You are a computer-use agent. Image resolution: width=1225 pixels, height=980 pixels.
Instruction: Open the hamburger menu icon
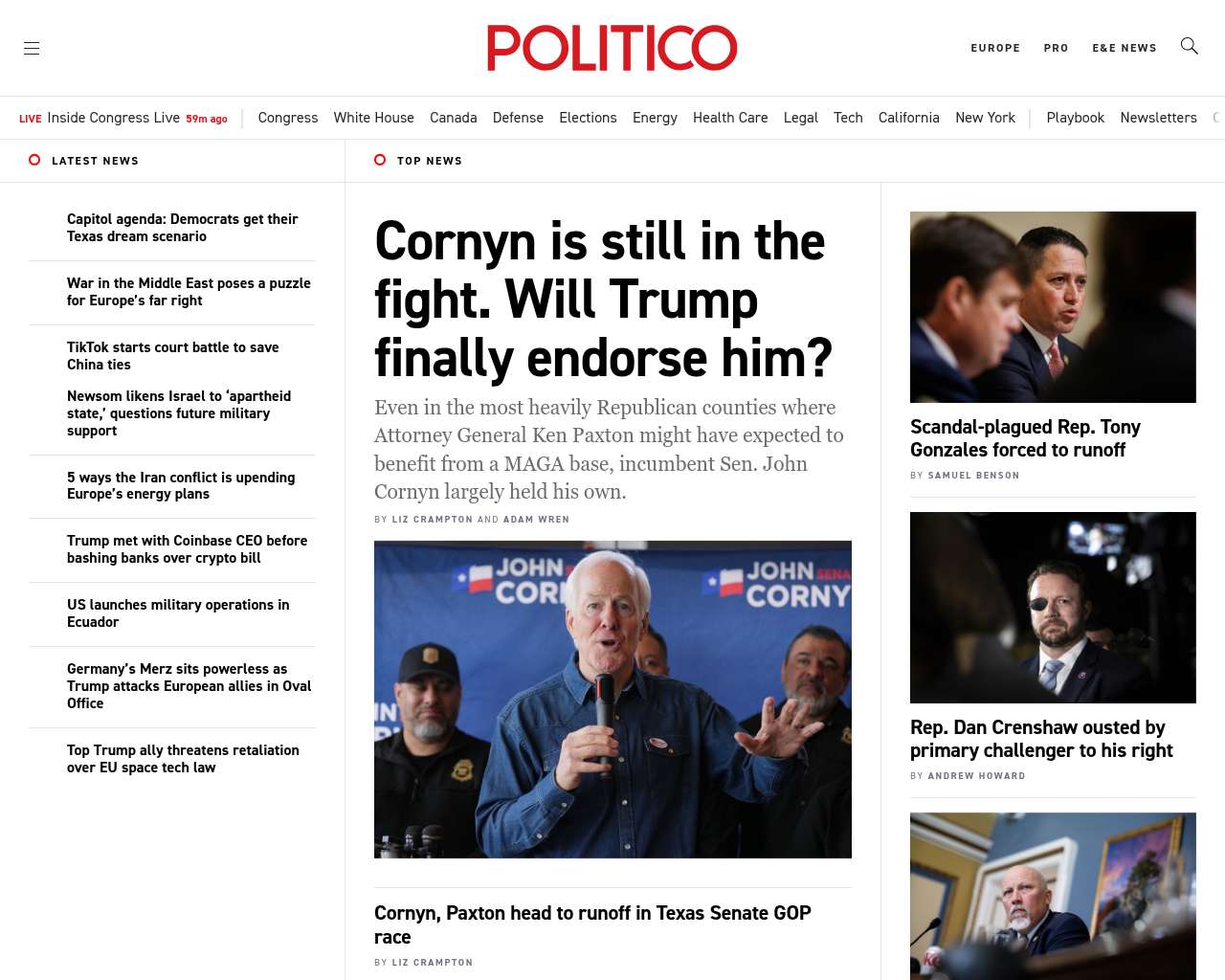(32, 48)
